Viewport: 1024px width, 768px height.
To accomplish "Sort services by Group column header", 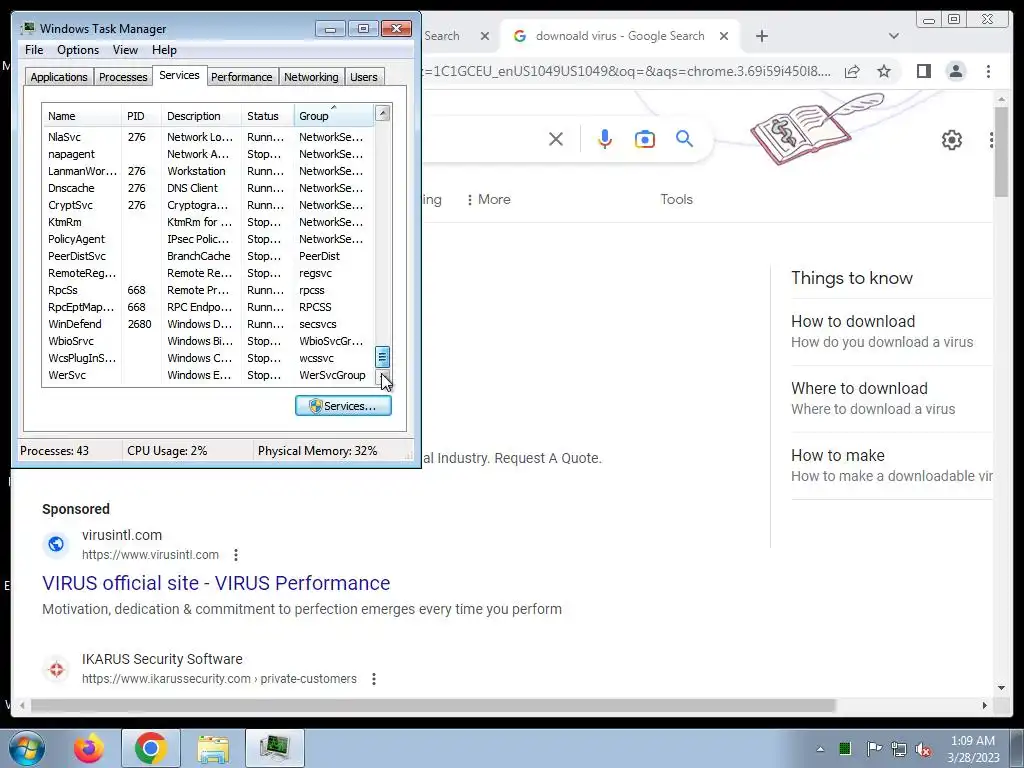I will click(334, 116).
